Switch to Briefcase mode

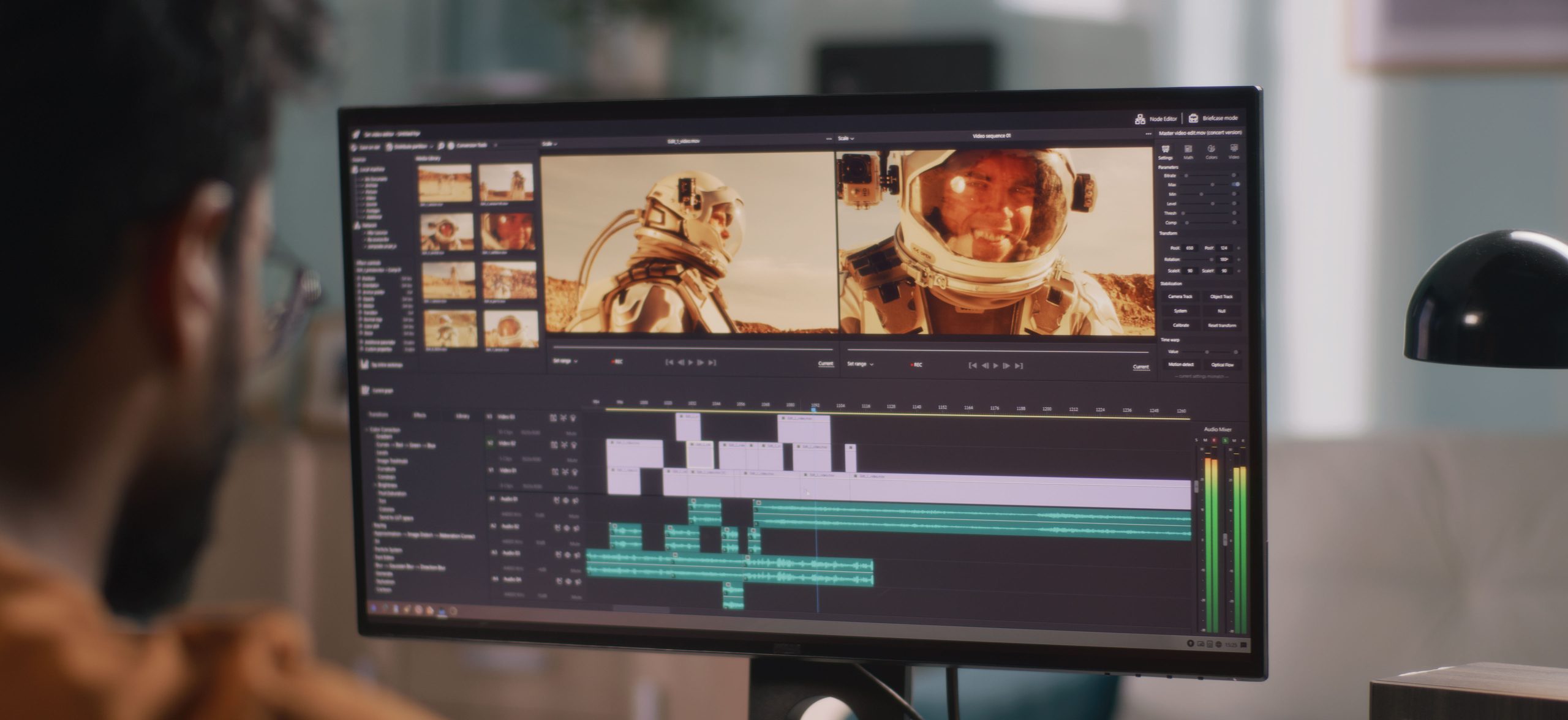pyautogui.click(x=1213, y=118)
